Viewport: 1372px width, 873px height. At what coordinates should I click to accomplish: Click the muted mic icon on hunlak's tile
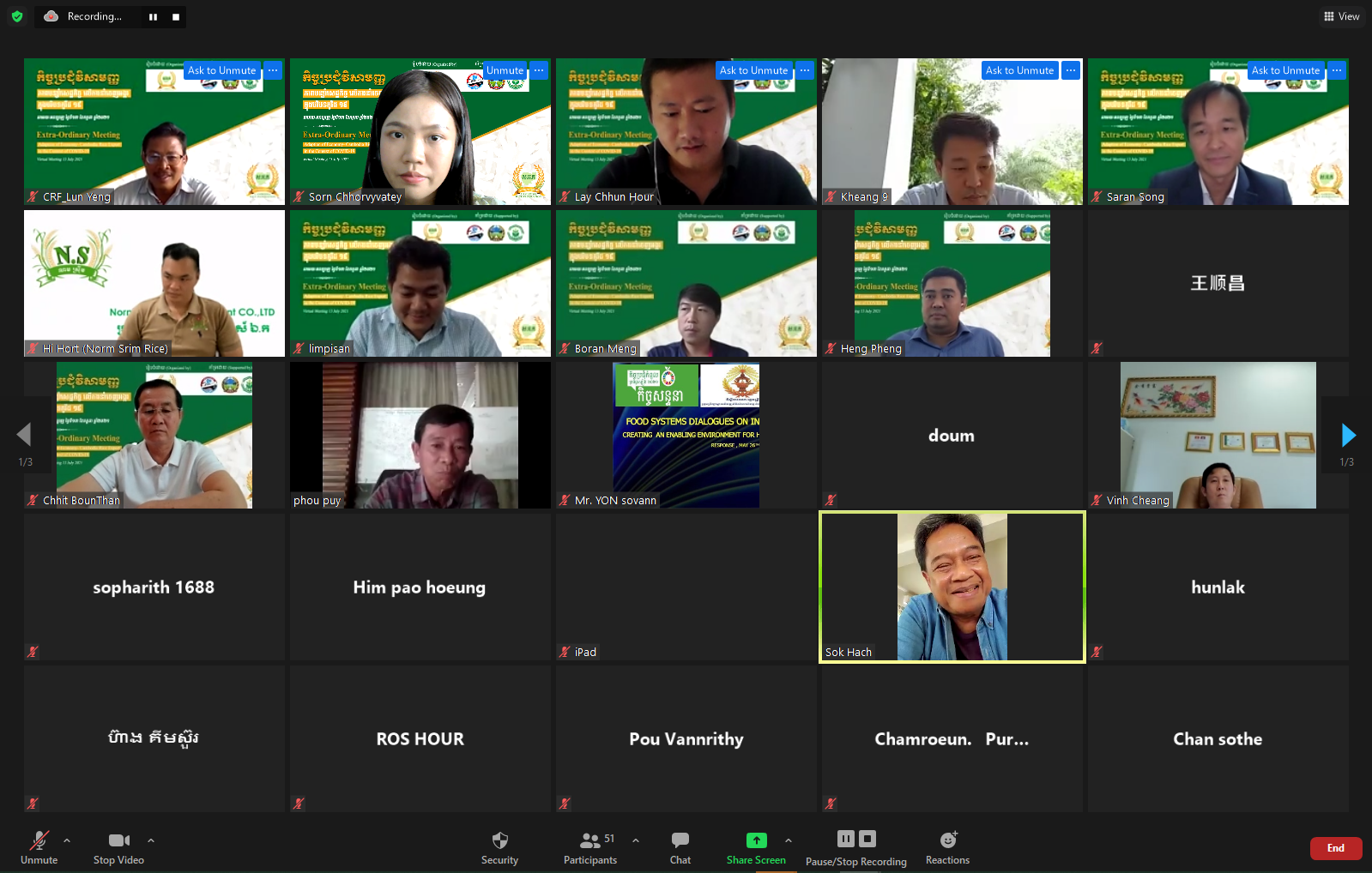tap(1097, 652)
